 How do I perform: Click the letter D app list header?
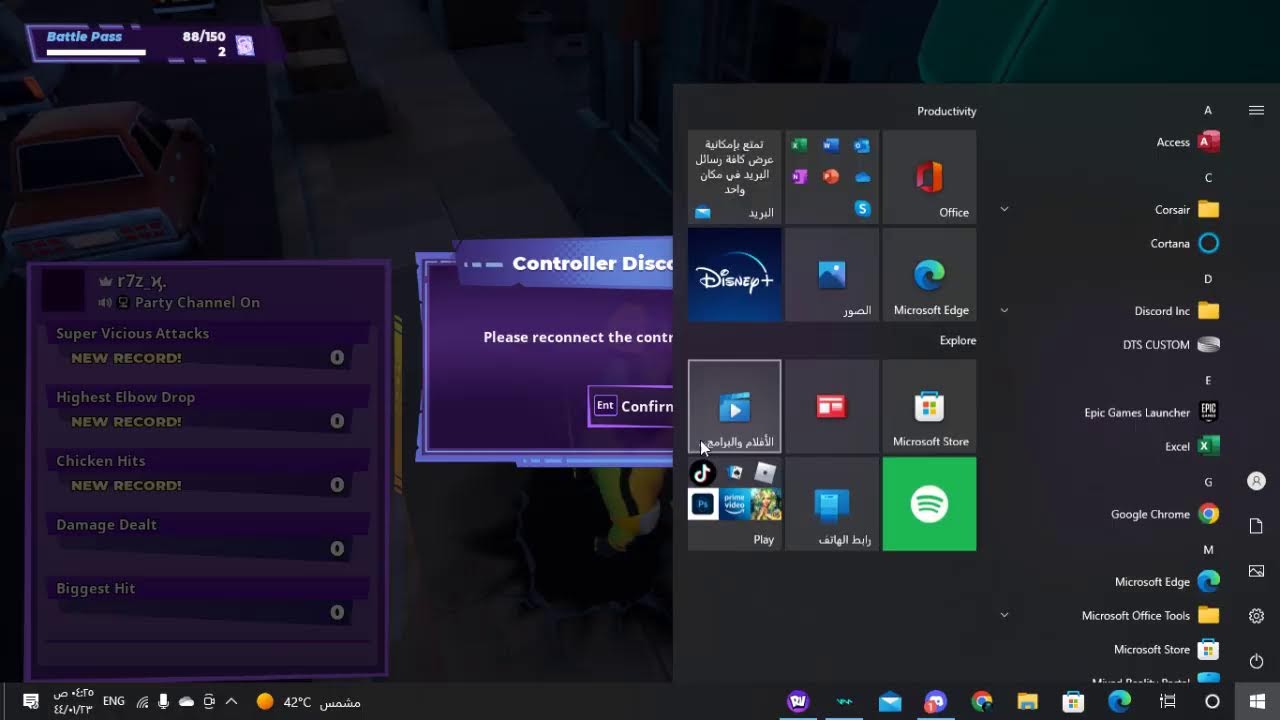click(1208, 279)
